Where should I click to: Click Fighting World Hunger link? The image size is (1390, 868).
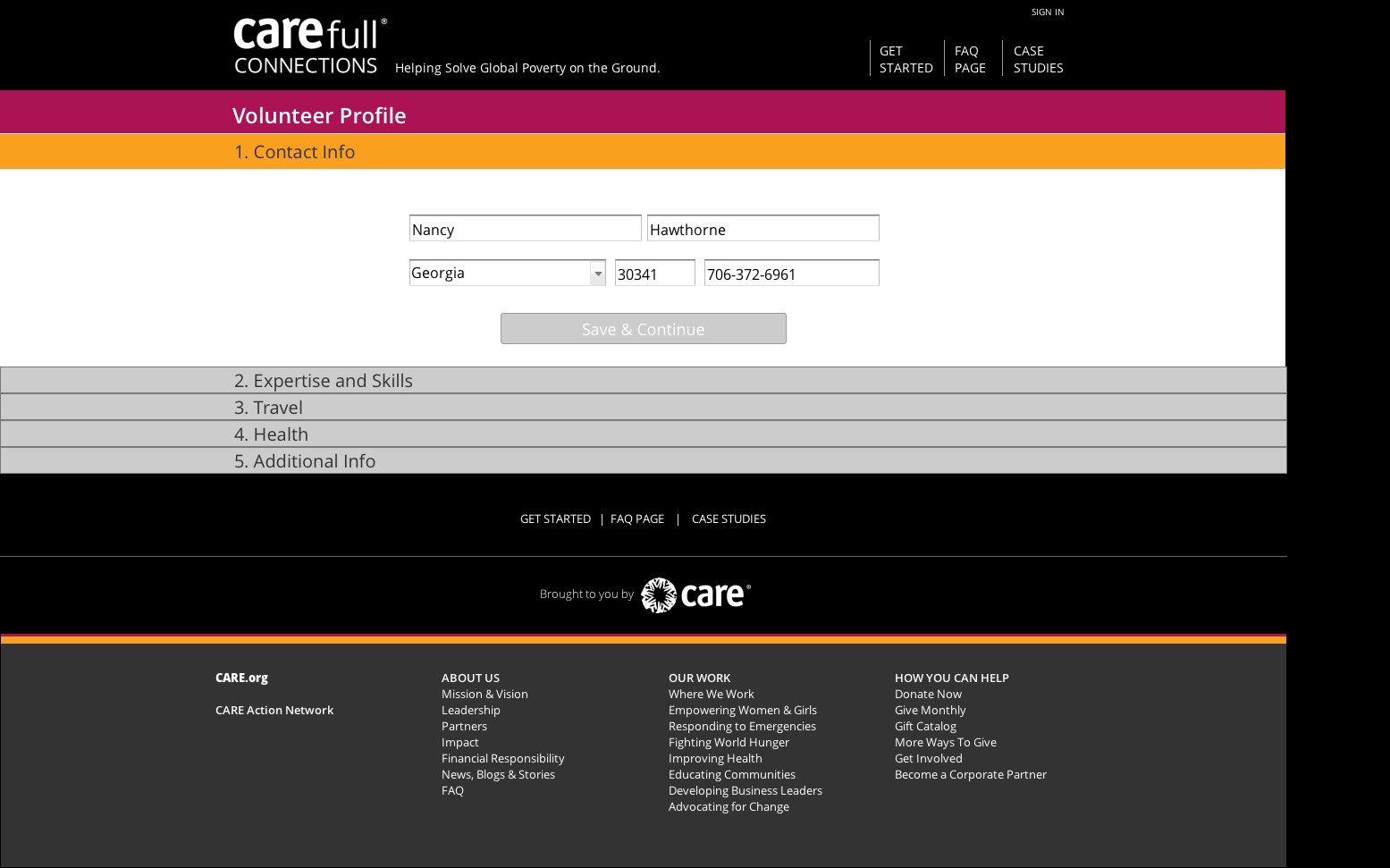[729, 742]
